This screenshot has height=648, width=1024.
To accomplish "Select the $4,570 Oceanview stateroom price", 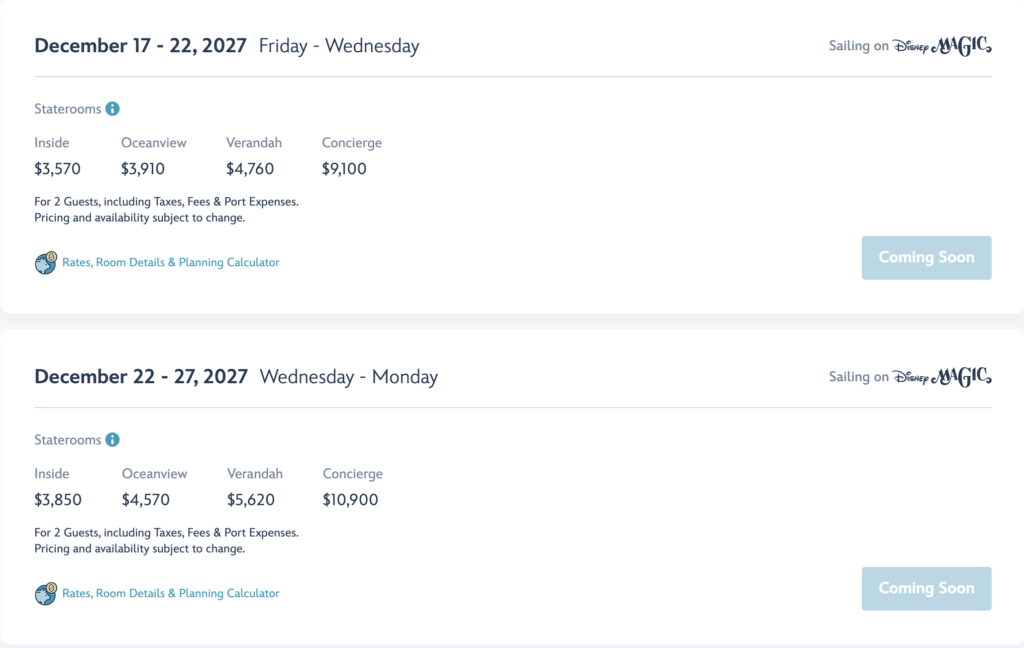I will pos(146,500).
